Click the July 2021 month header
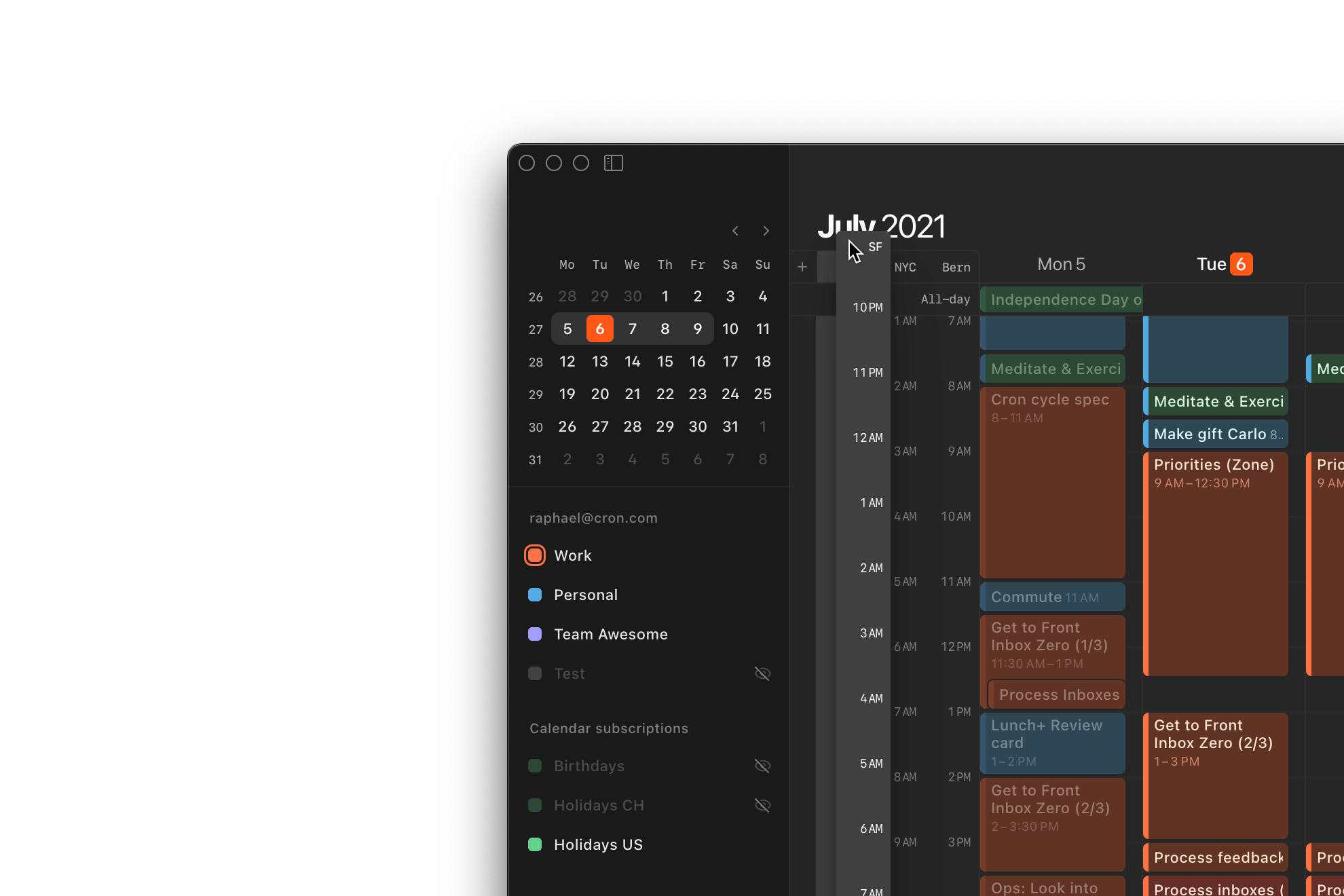 click(884, 224)
